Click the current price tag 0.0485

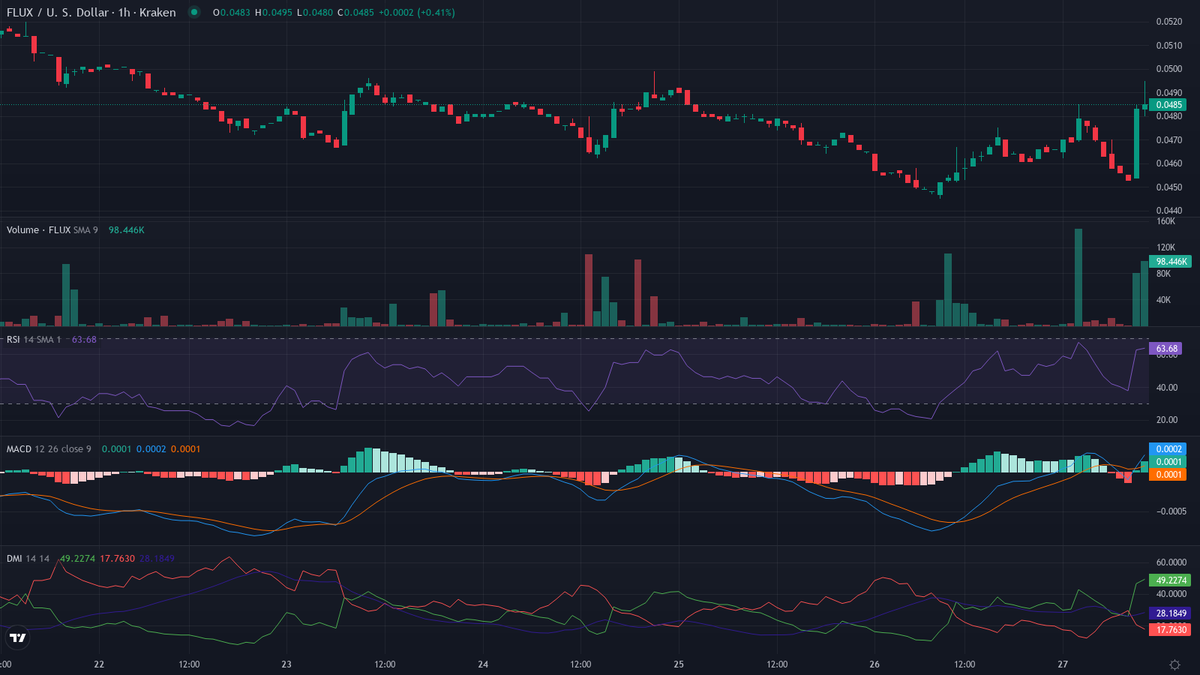coord(1169,104)
